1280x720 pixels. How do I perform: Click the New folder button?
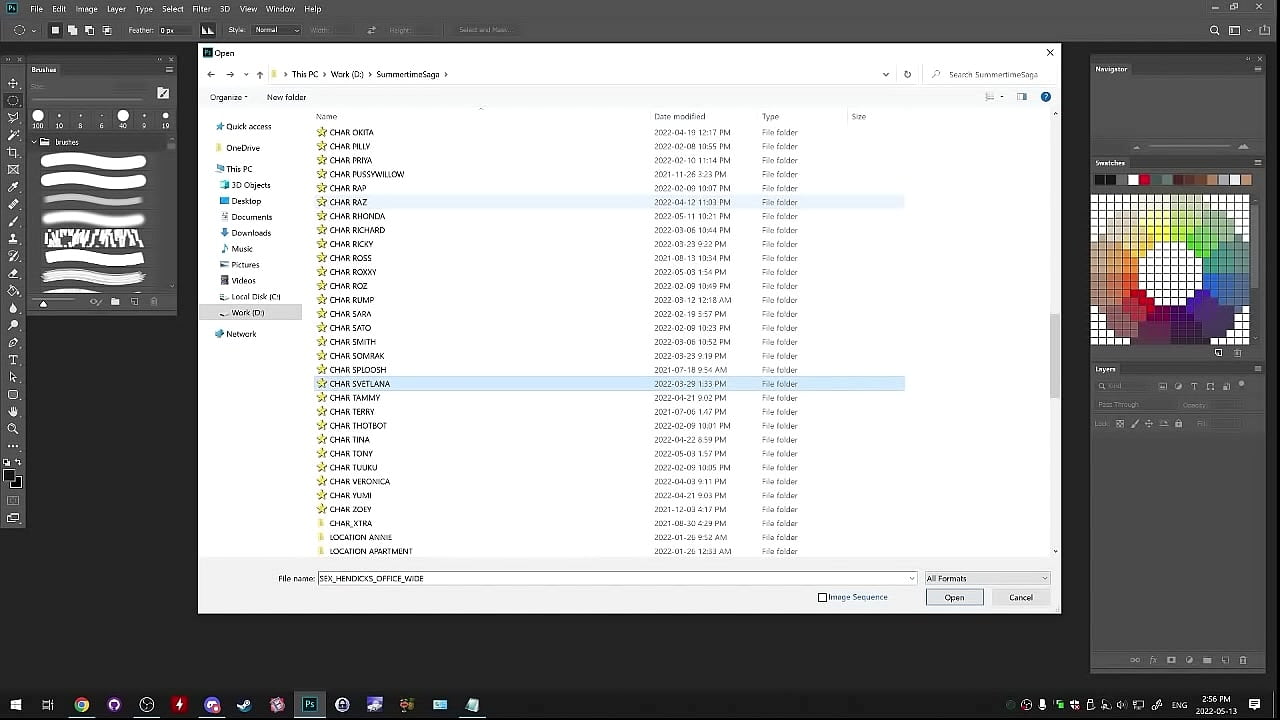[286, 97]
